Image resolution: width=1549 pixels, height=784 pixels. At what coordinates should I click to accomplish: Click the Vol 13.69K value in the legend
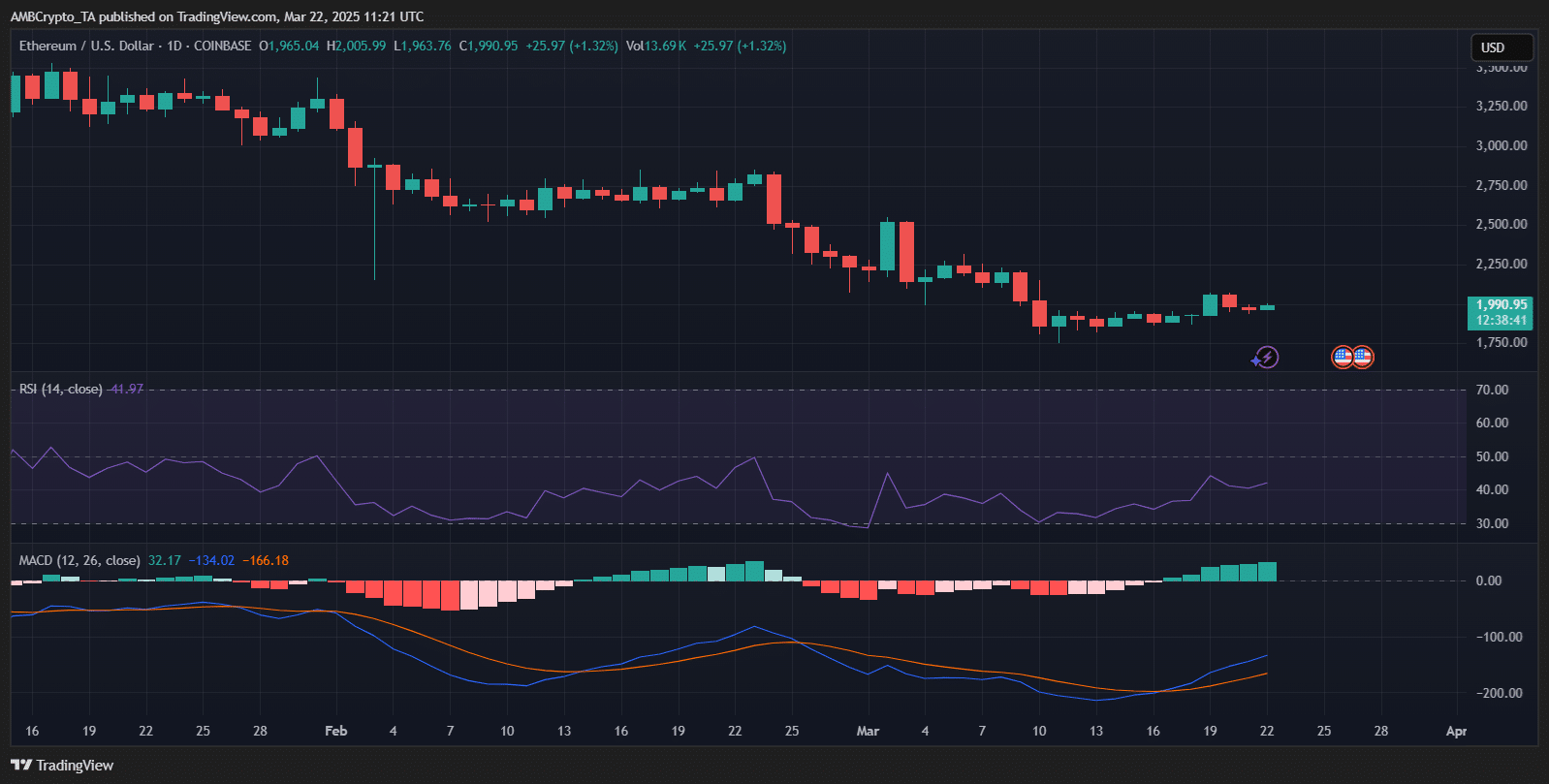(x=656, y=47)
